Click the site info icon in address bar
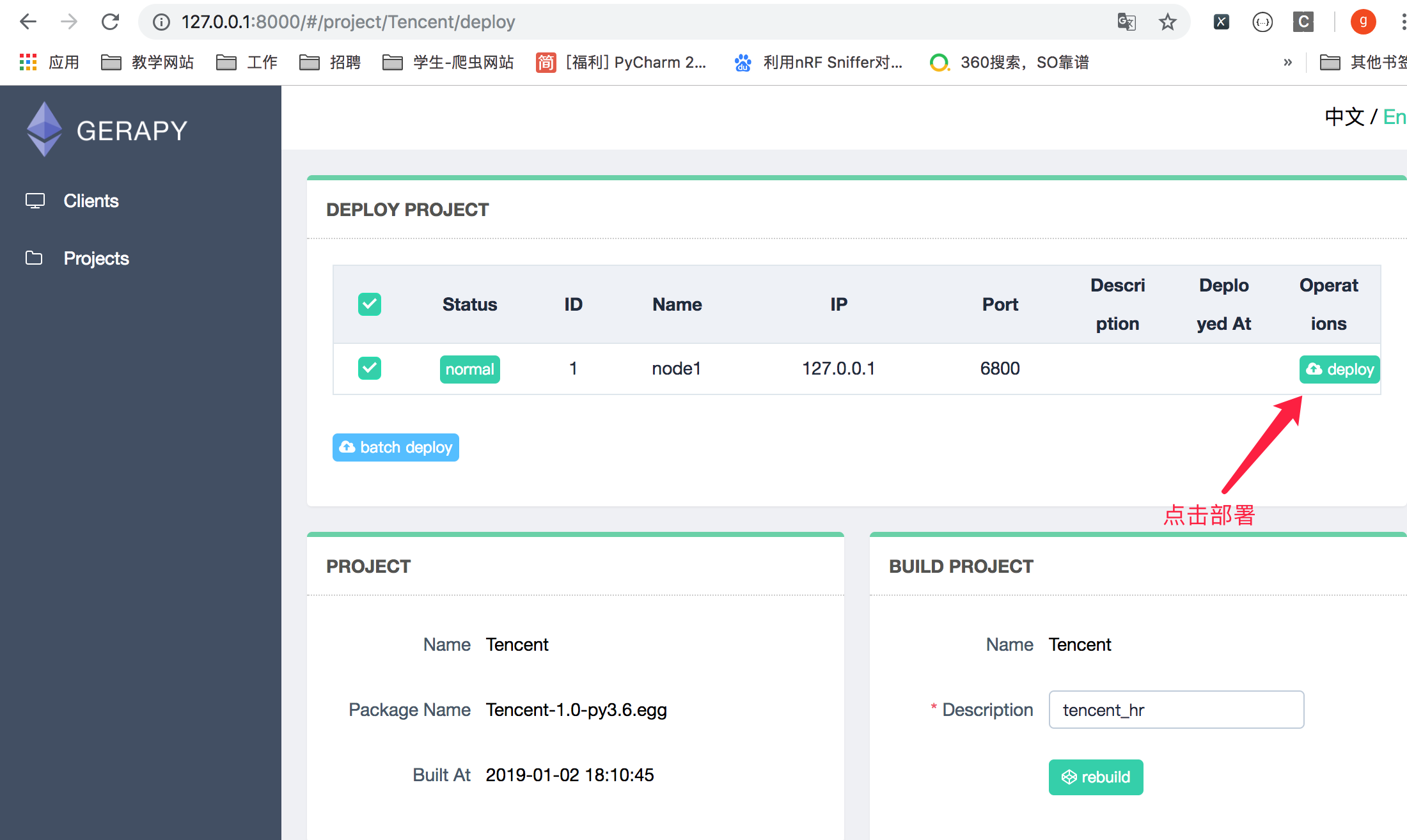1407x840 pixels. 161,22
